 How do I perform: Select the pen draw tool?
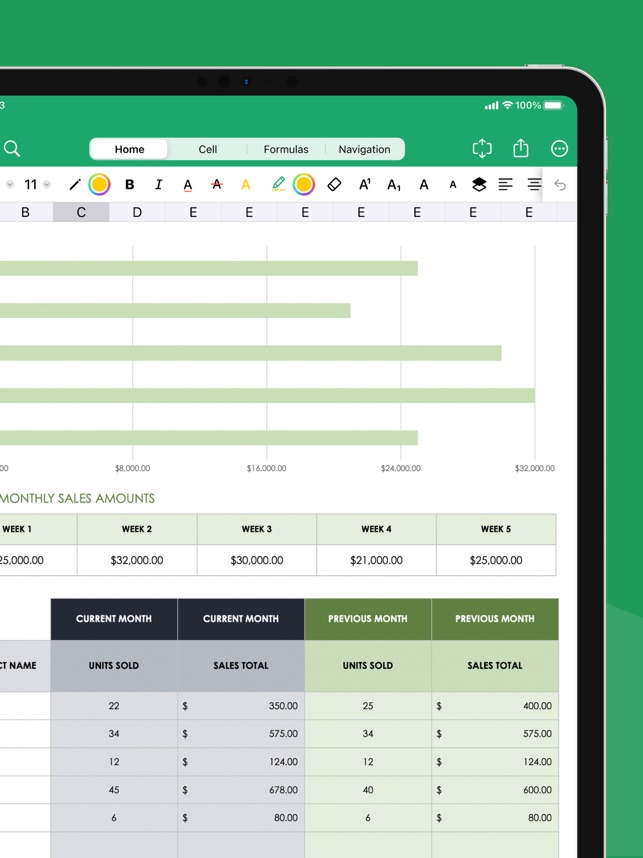coord(75,184)
